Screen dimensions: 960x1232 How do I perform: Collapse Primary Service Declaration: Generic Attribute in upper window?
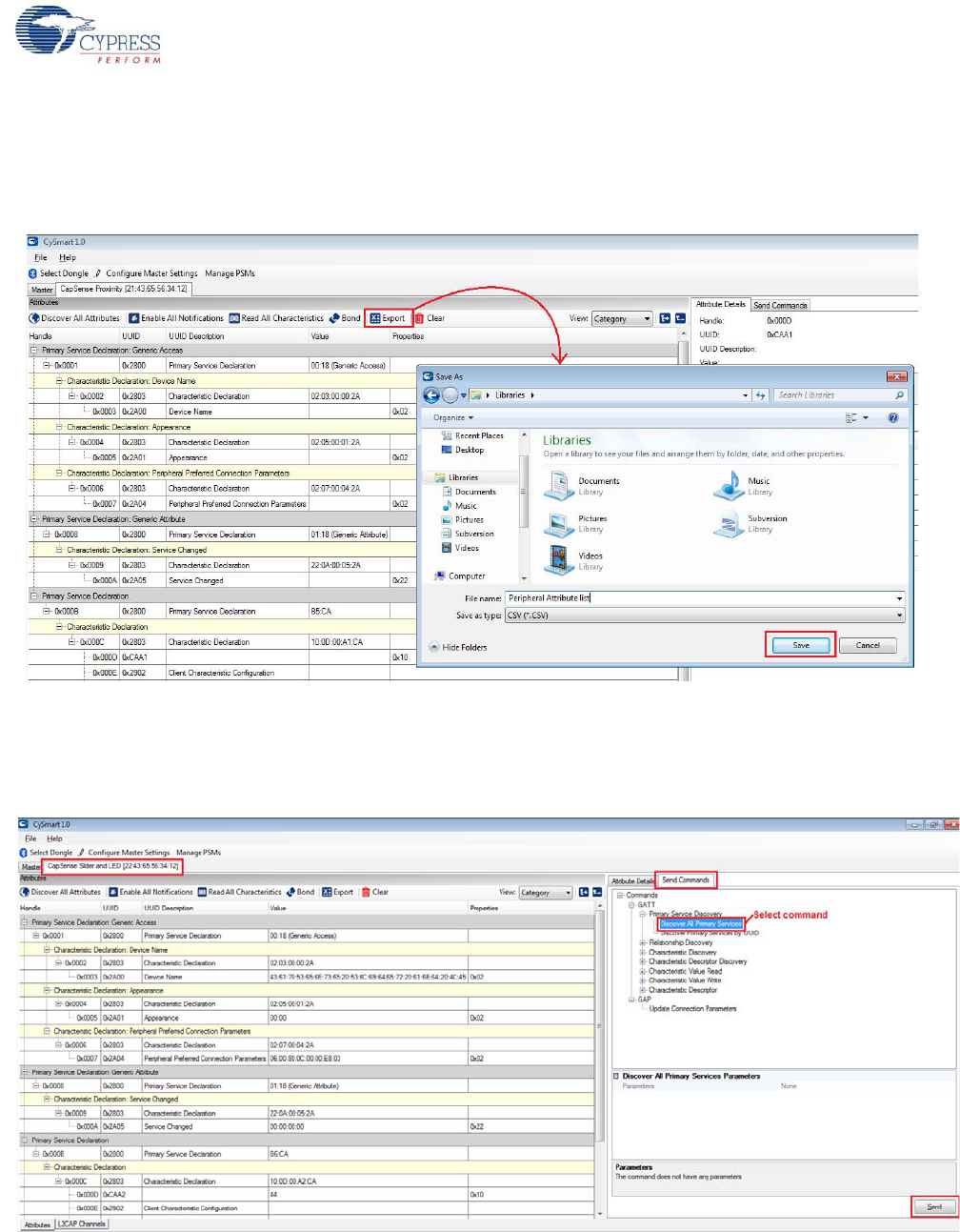[x=34, y=519]
